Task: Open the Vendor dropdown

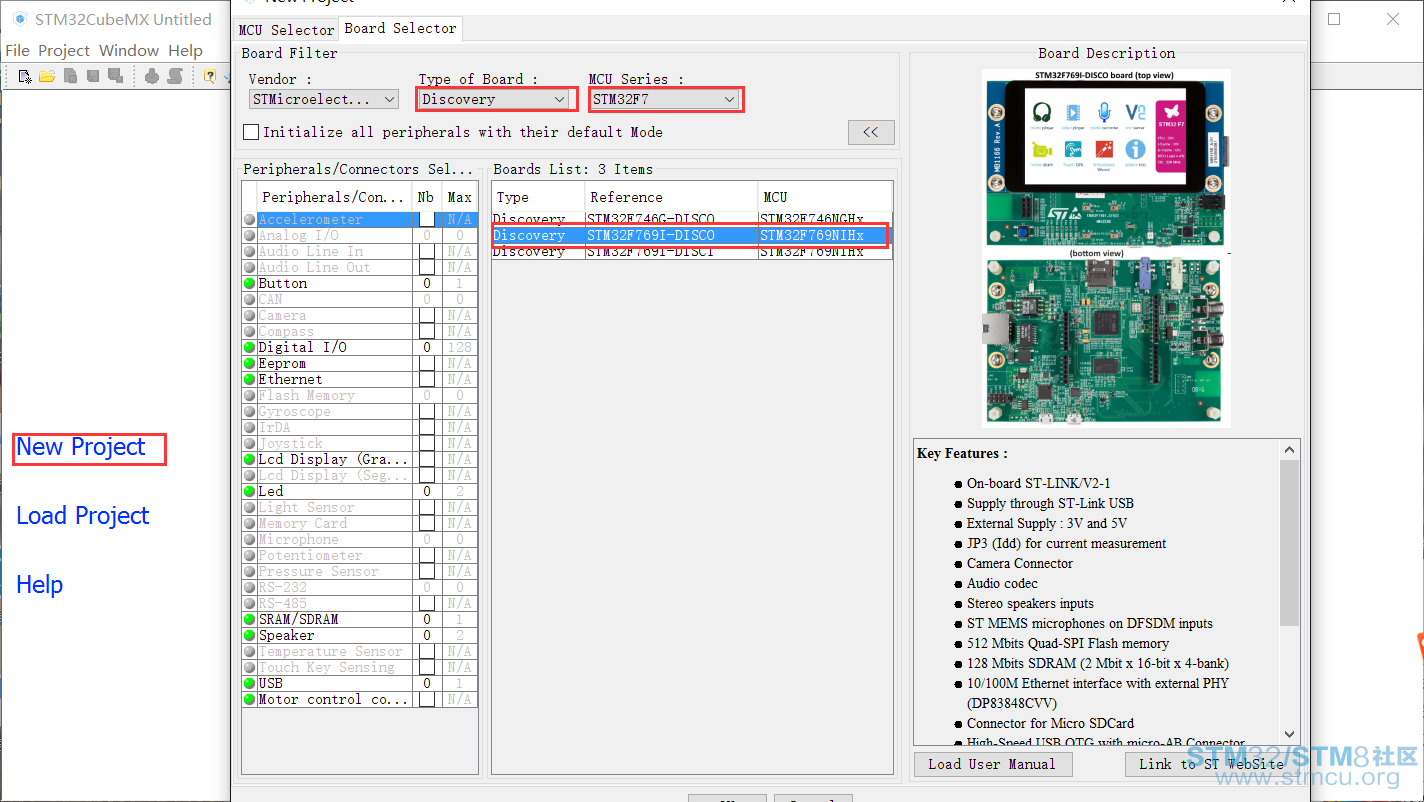Action: click(324, 99)
